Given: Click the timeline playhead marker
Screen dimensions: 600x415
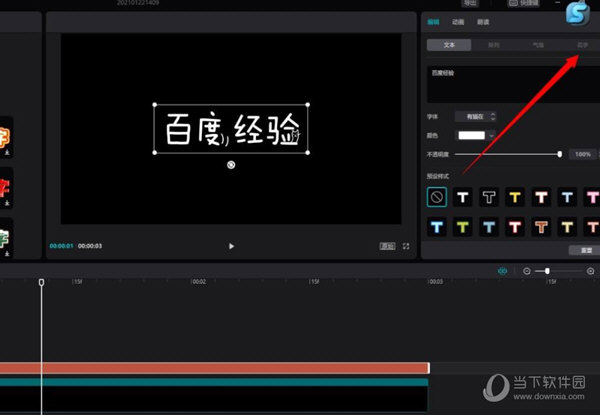Looking at the screenshot, I should [x=41, y=282].
